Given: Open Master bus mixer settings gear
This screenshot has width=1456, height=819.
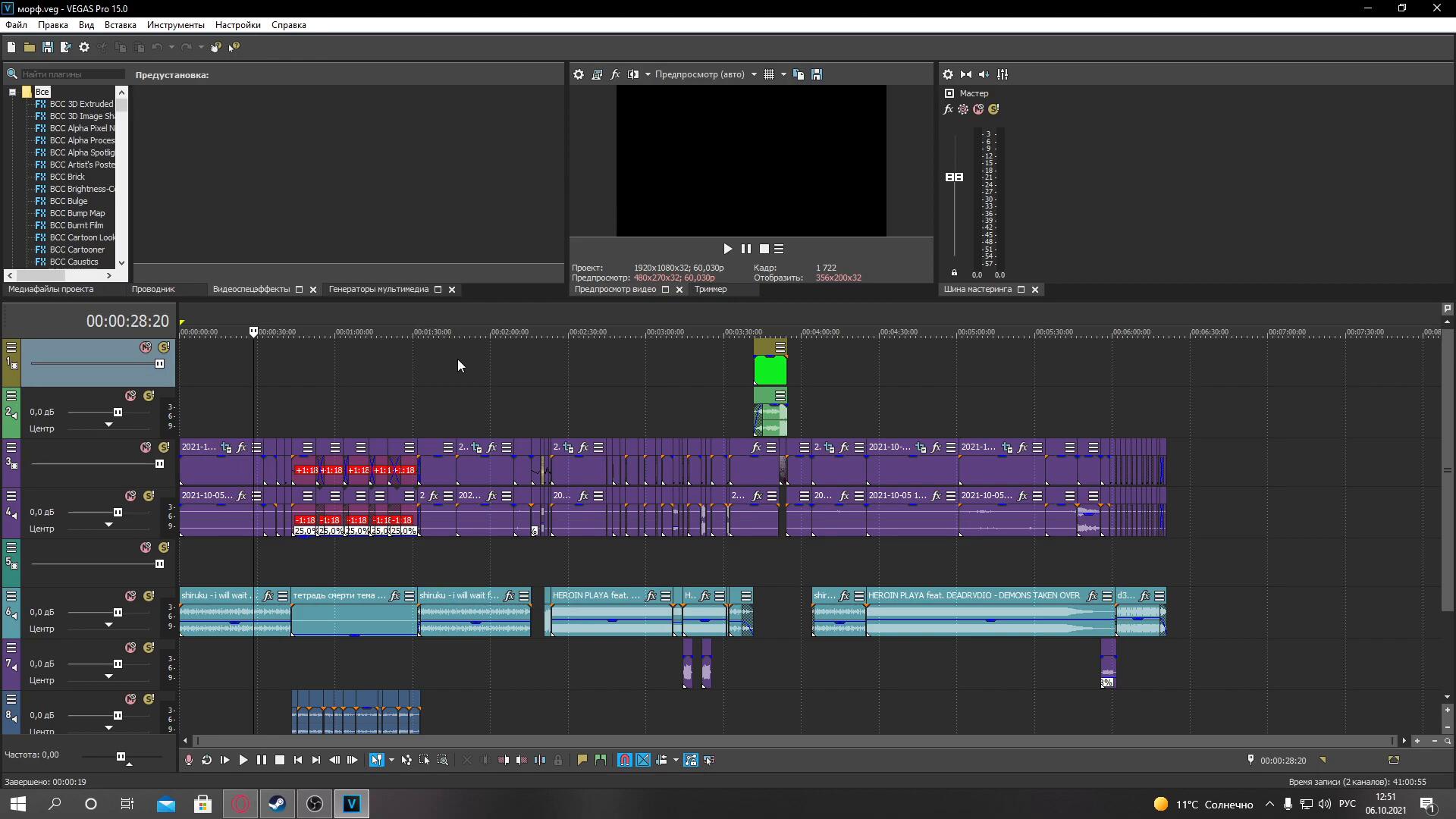Looking at the screenshot, I should [x=948, y=74].
